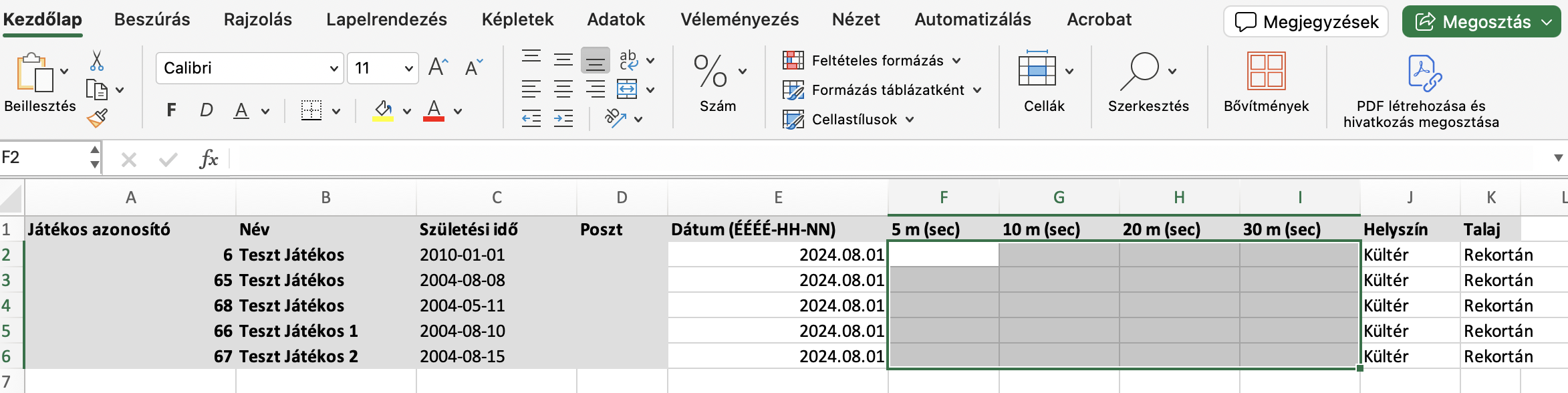Switch to the Képletek tab
Viewport: 1568px width, 393px height.
click(517, 20)
